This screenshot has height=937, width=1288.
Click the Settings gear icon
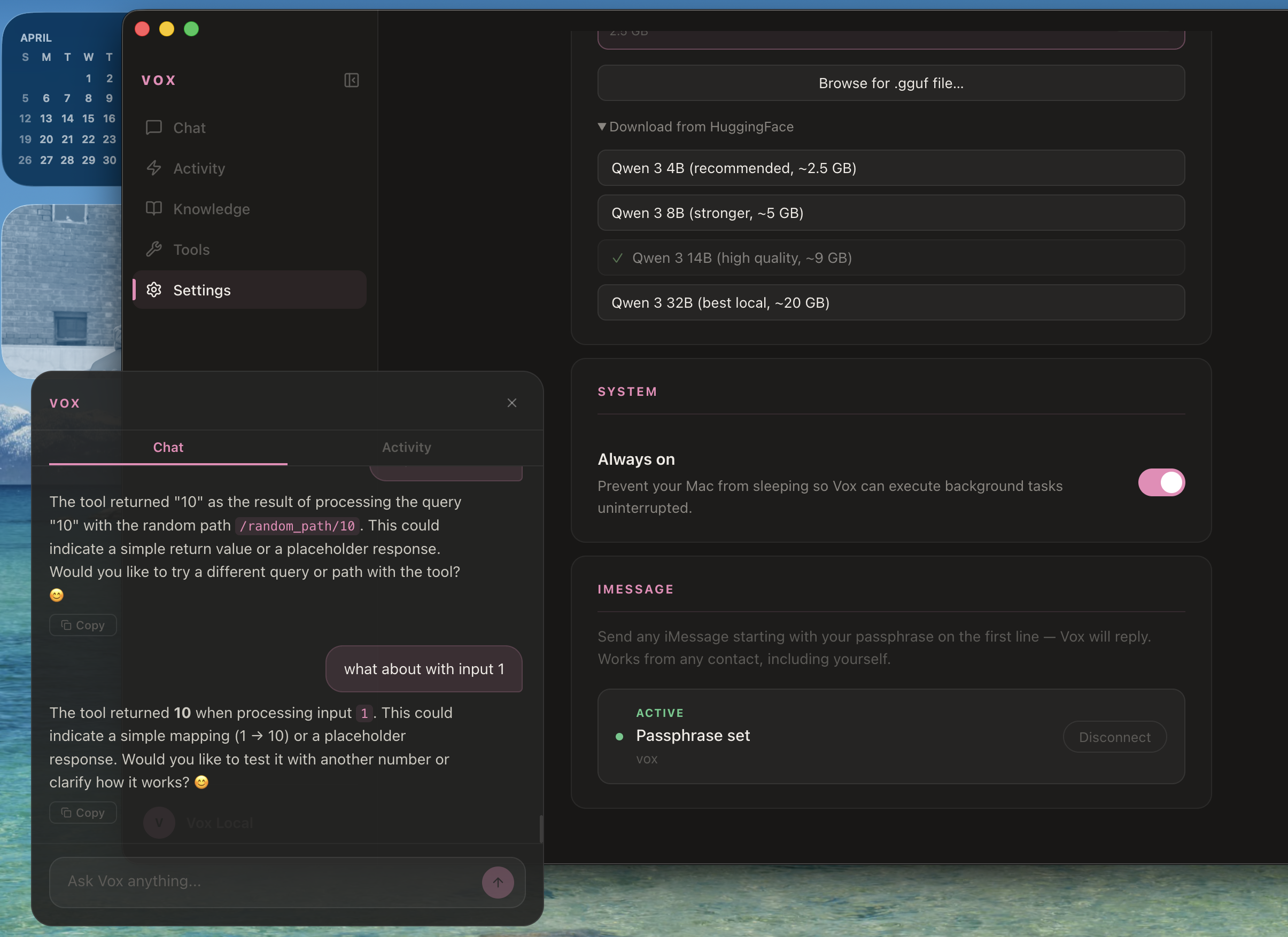point(154,290)
